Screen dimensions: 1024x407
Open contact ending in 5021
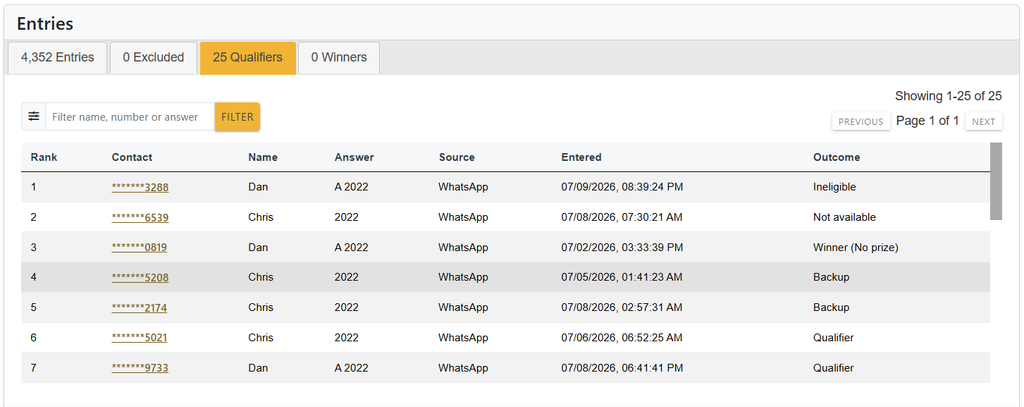[140, 338]
